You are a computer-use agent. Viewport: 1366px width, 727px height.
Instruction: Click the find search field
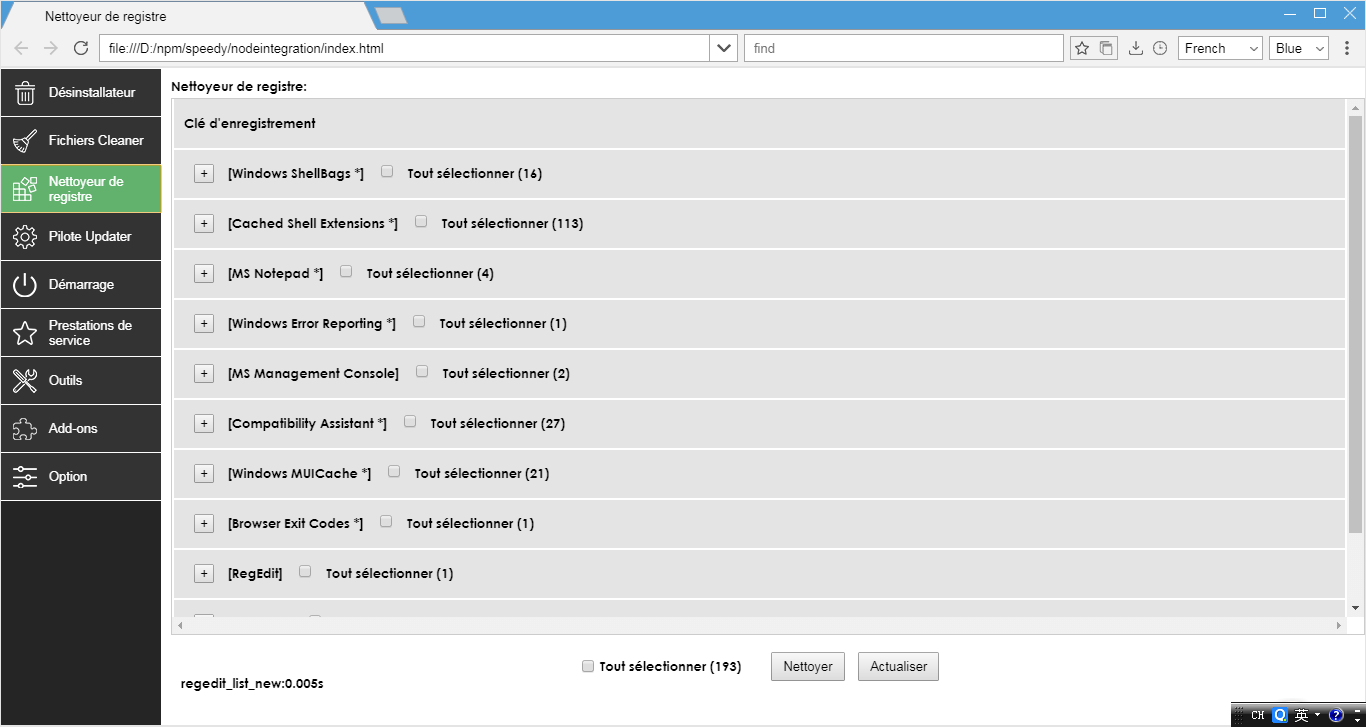click(903, 48)
